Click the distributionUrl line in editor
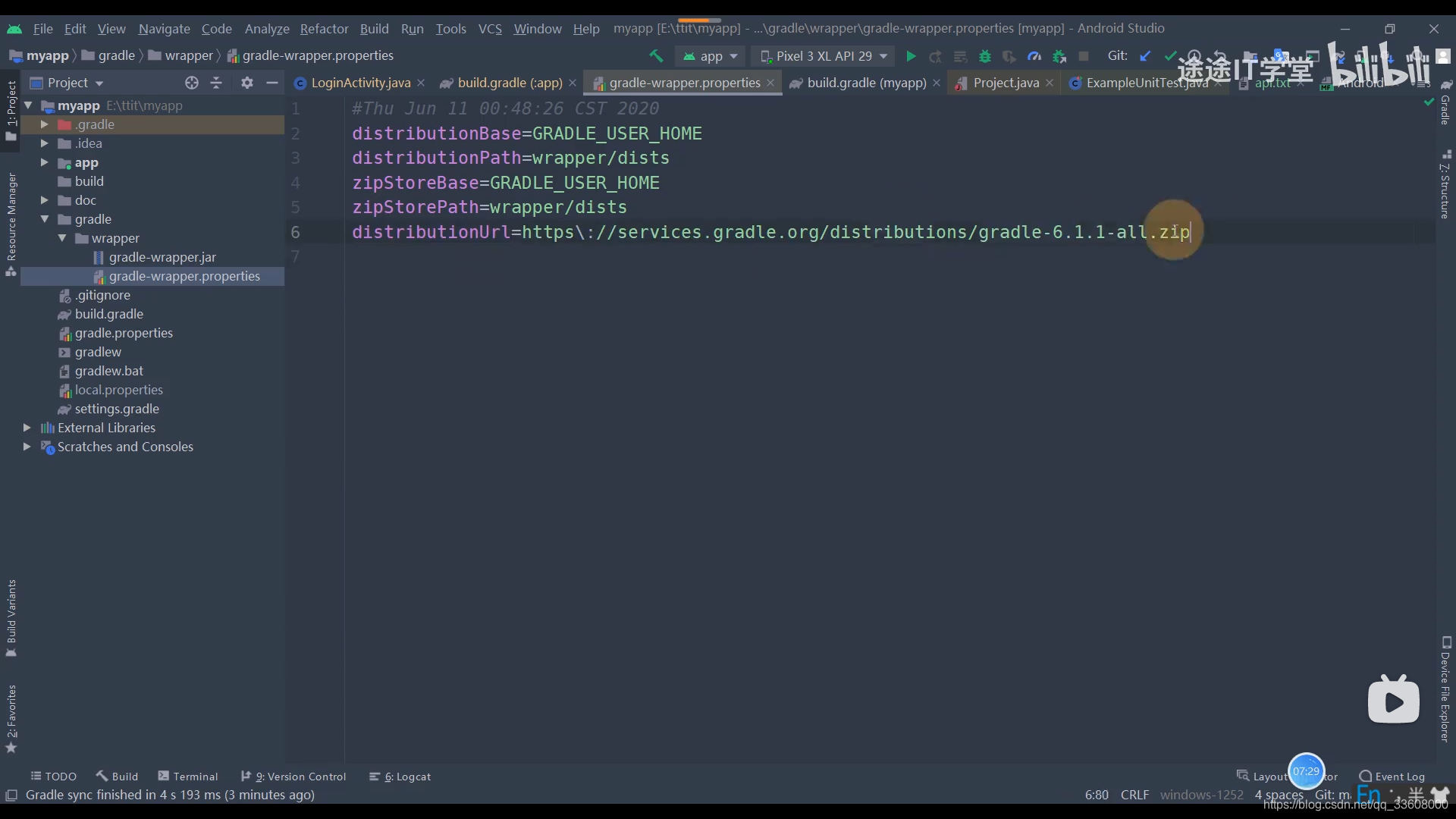 click(x=770, y=232)
